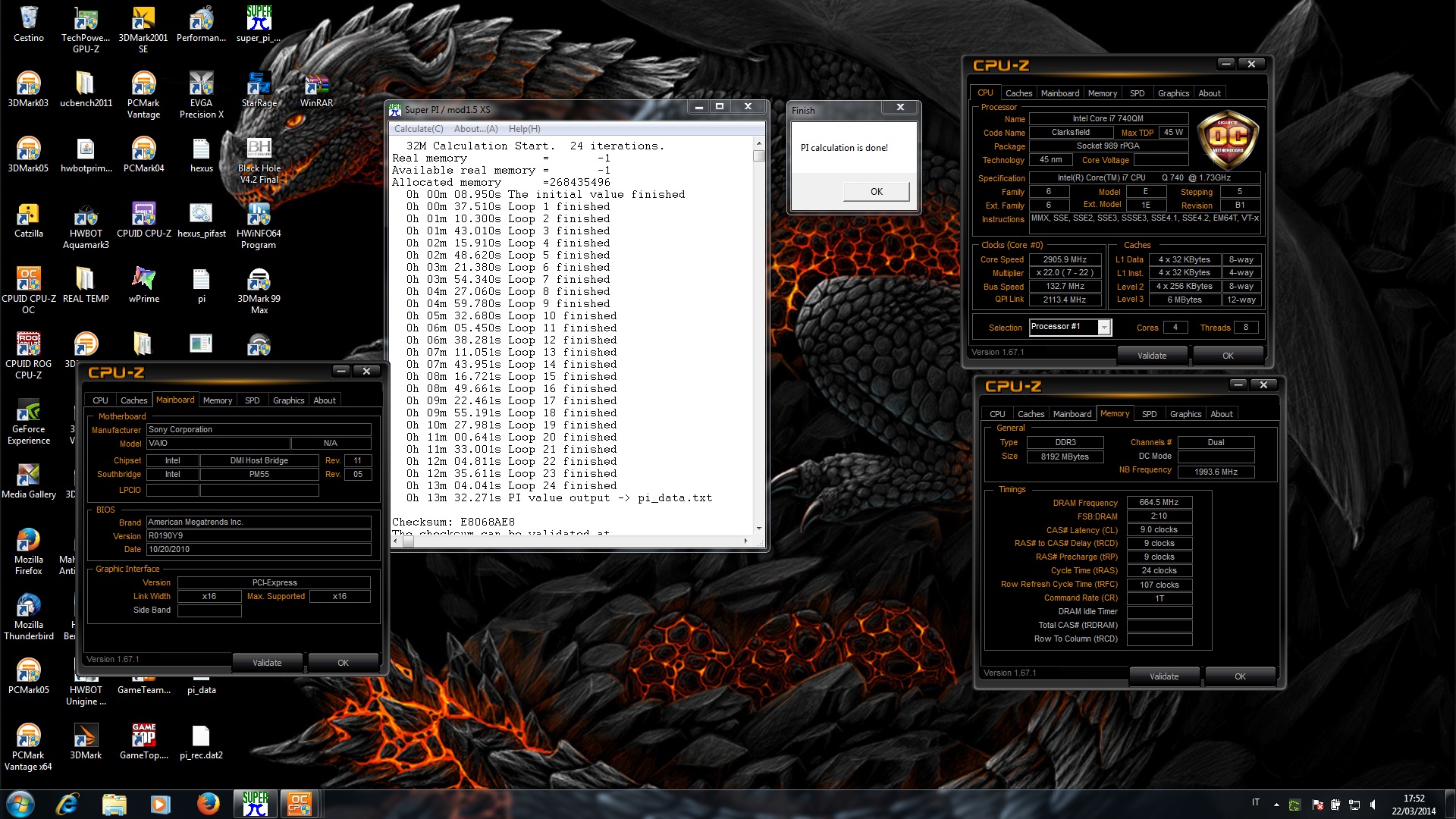Viewport: 1456px width, 819px height.
Task: Click Super PI scroll down arrow
Action: [x=758, y=528]
